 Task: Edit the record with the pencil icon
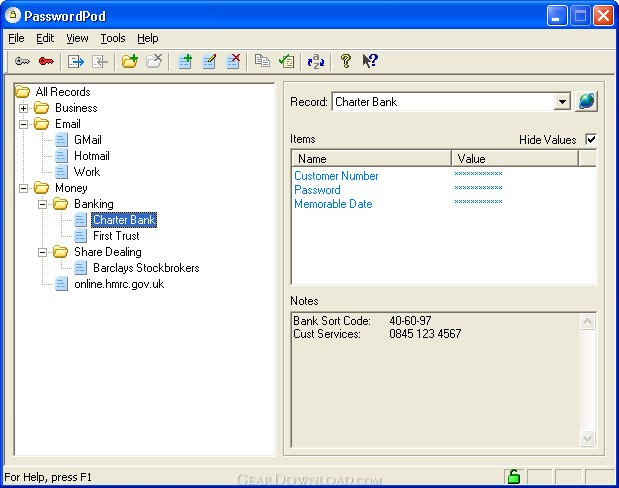pyautogui.click(x=209, y=61)
